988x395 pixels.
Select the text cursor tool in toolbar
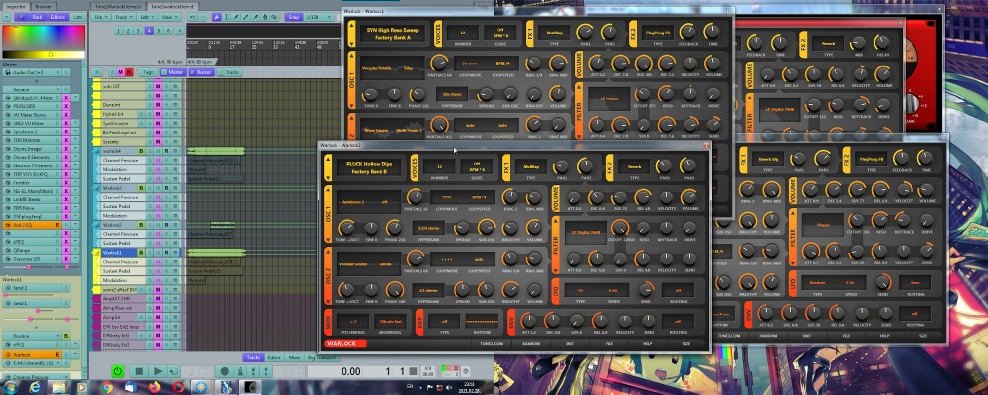click(x=226, y=17)
